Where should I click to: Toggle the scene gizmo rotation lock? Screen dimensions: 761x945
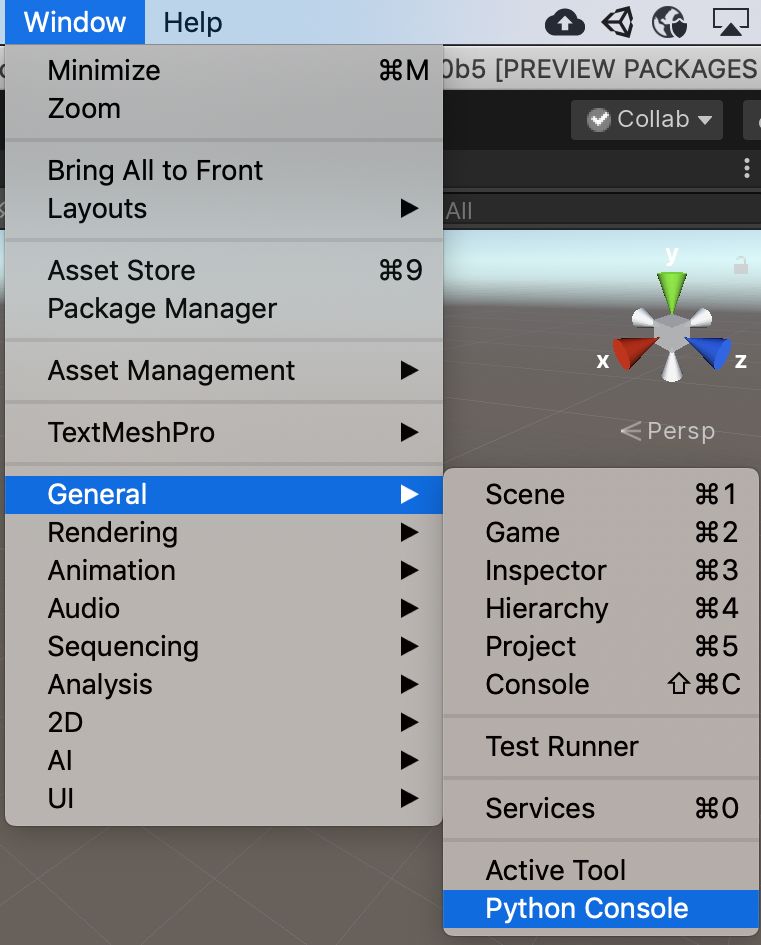[x=741, y=265]
